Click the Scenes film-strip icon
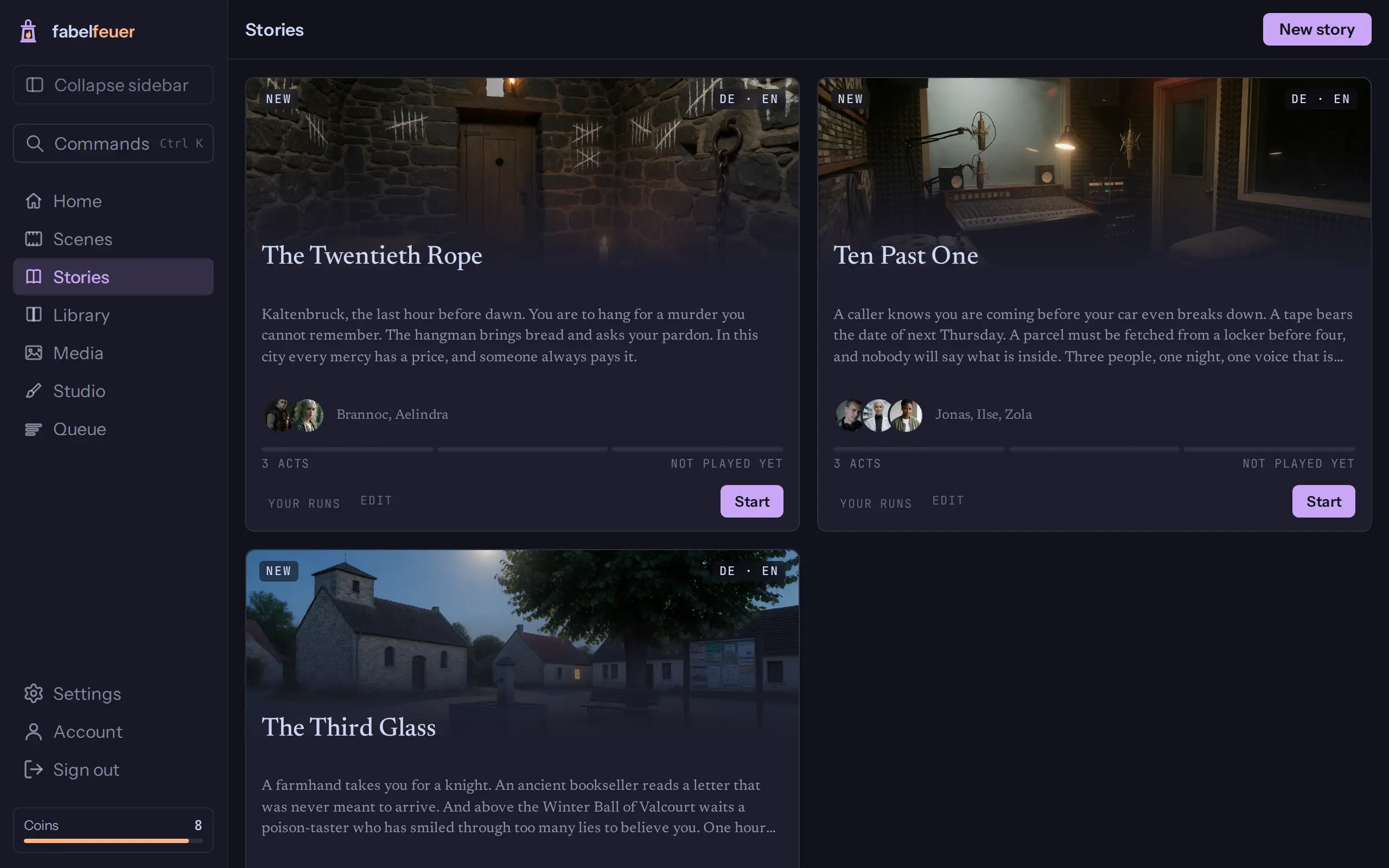Screen dimensions: 1389x868 click(33, 239)
